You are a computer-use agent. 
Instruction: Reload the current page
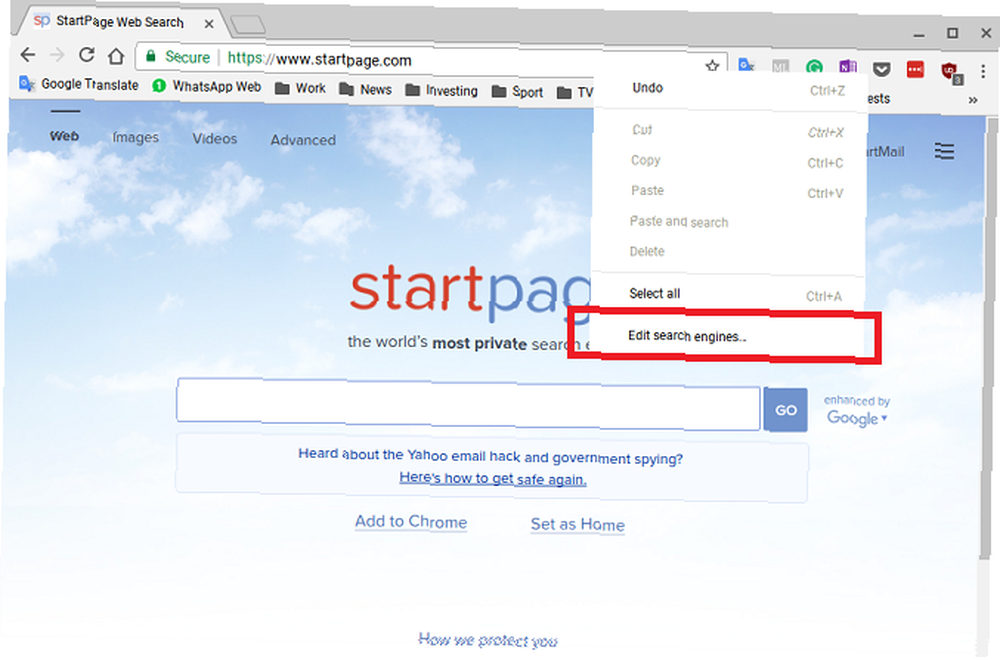87,55
